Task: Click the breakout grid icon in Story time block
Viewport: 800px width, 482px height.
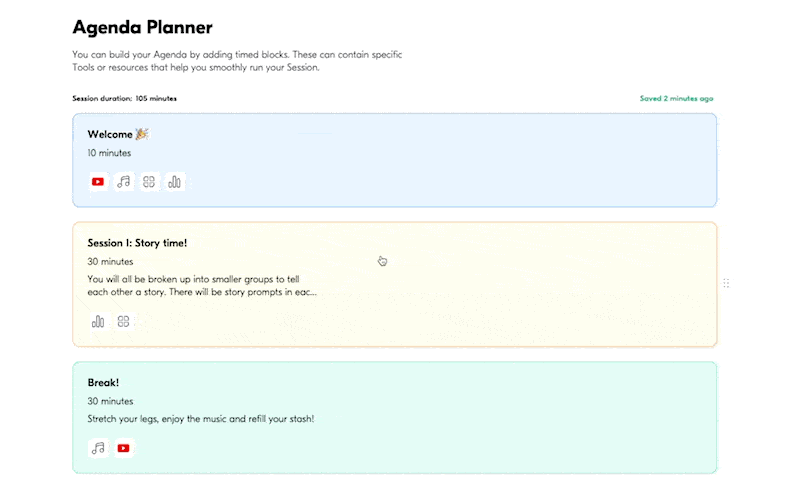Action: tap(124, 322)
